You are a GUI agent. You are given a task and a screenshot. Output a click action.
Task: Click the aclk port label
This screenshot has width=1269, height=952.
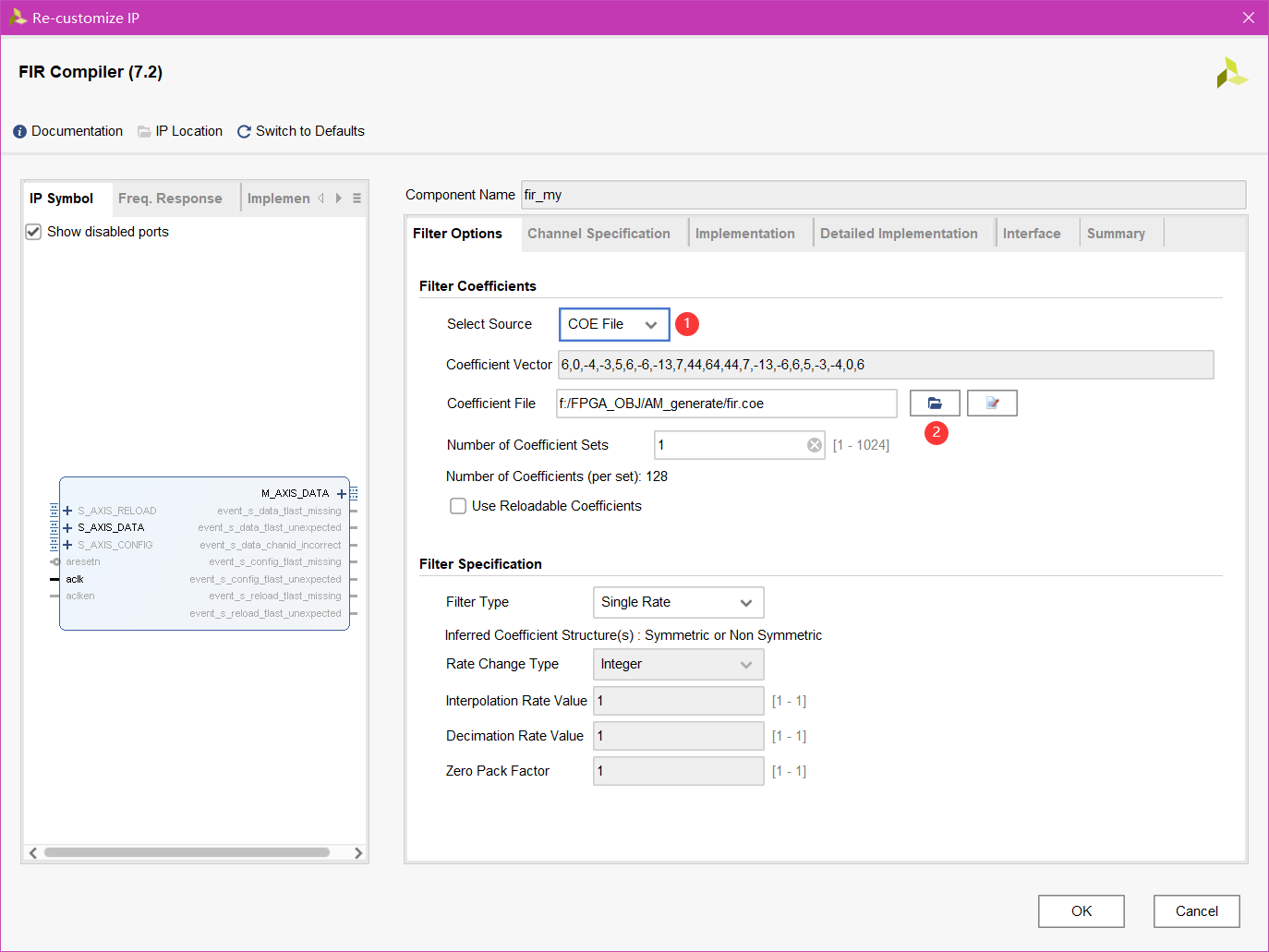75,580
